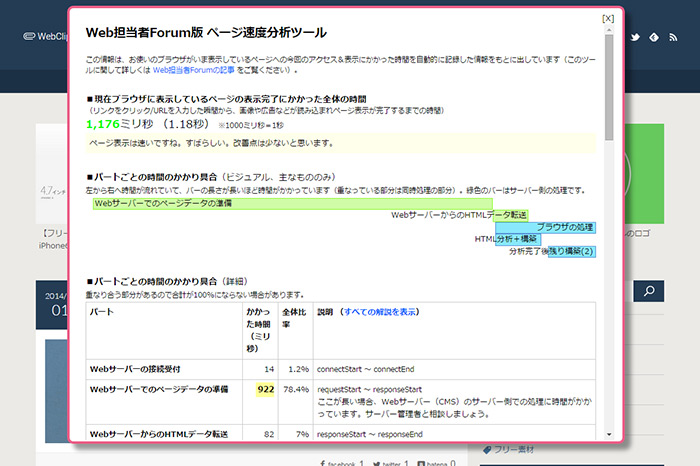The image size is (700, 466).
Task: Click すべての解説を表示 link in table header
Action: [379, 312]
